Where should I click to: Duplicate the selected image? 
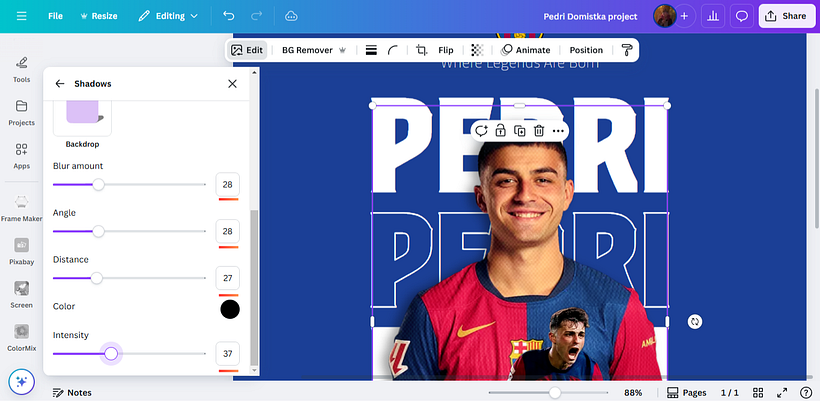[x=519, y=131]
